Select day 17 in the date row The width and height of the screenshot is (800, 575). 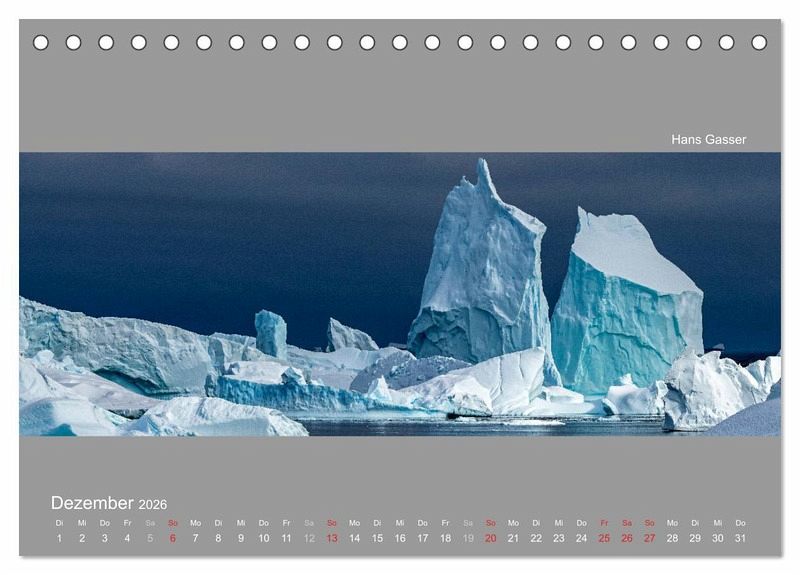point(423,538)
